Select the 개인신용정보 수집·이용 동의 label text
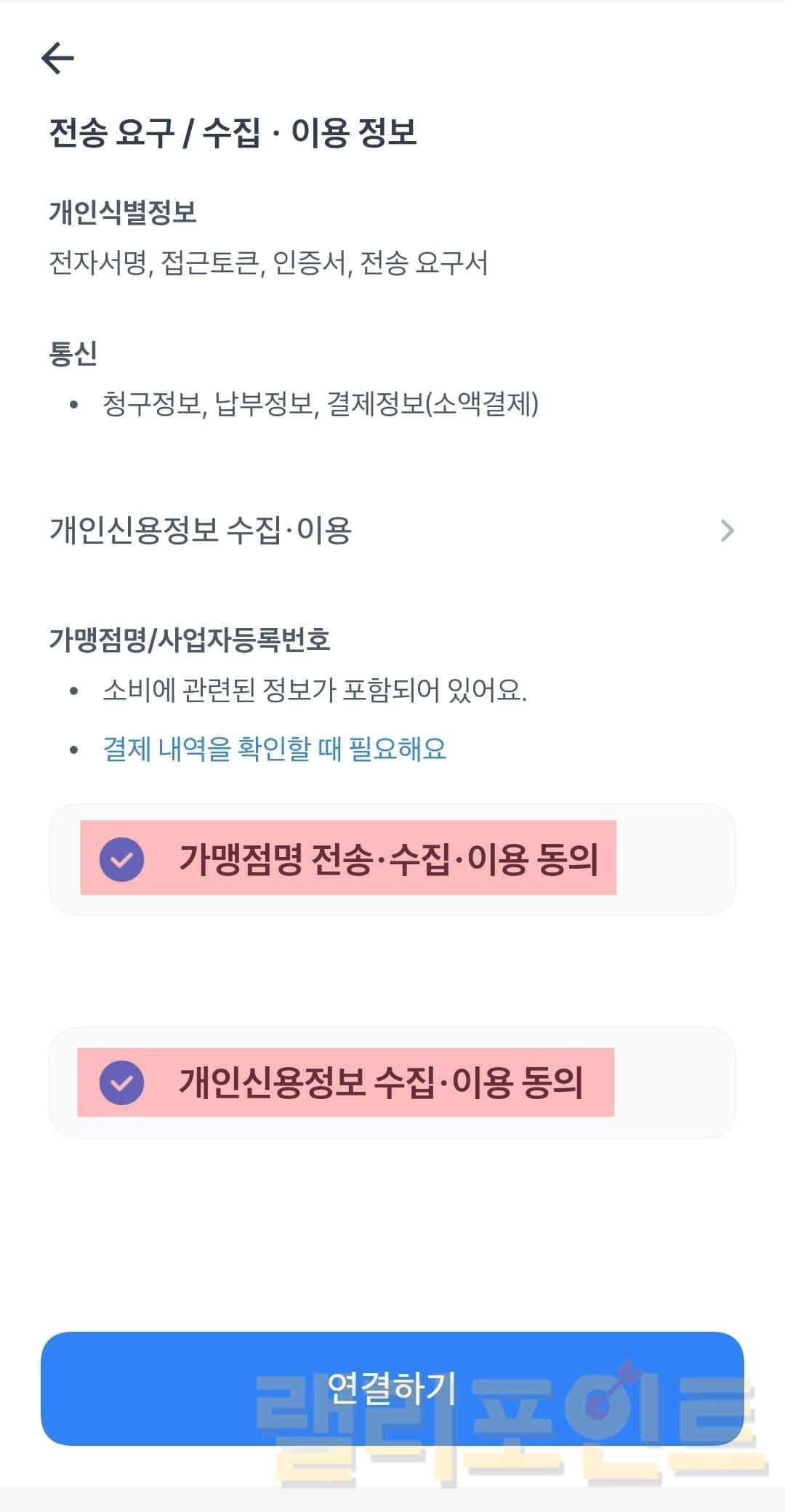 [381, 1082]
